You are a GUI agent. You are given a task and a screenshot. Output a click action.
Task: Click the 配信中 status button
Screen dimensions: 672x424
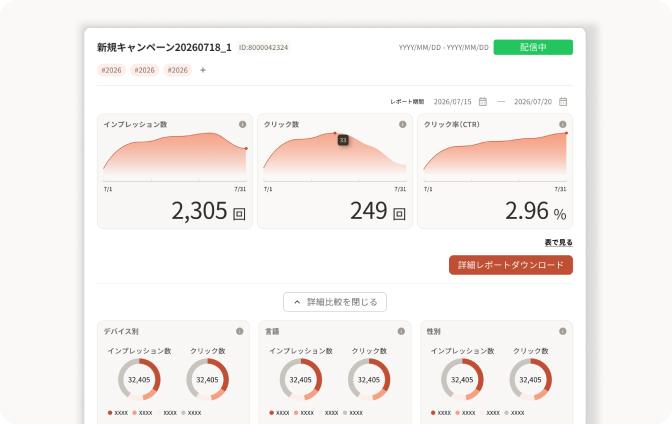click(x=533, y=47)
